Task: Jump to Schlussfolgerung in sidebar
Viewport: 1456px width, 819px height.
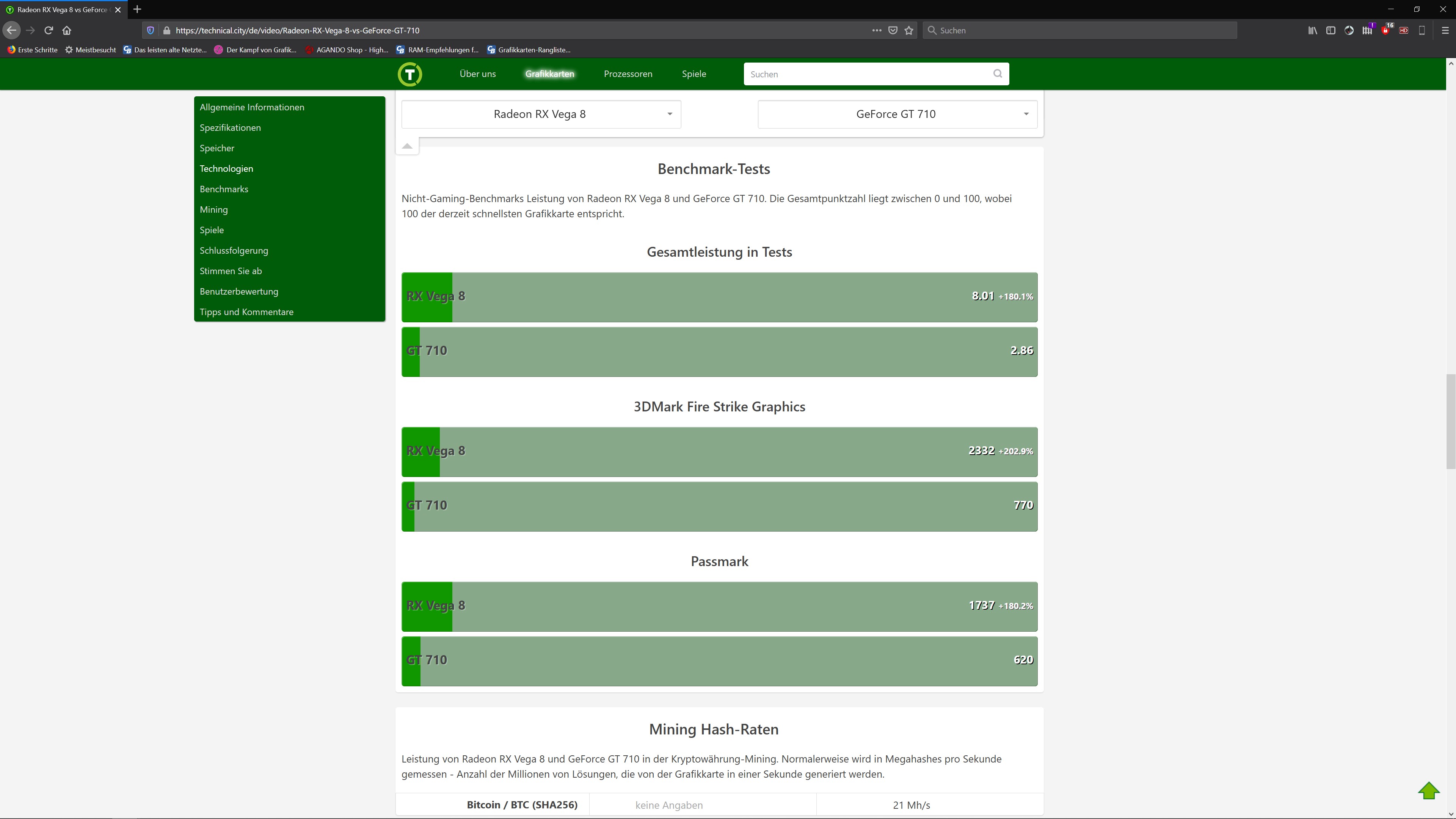Action: tap(234, 250)
